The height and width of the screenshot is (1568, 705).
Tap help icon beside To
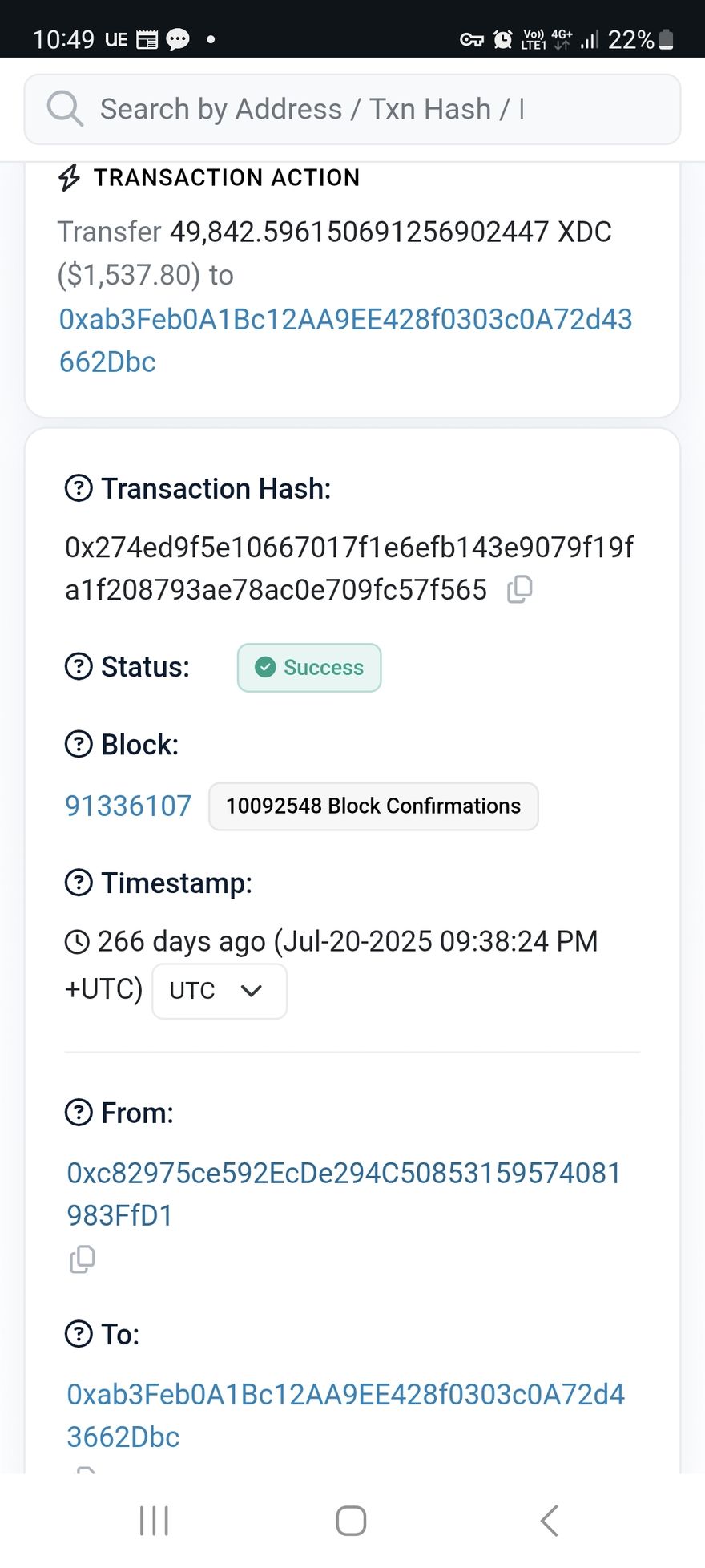pyautogui.click(x=79, y=1334)
